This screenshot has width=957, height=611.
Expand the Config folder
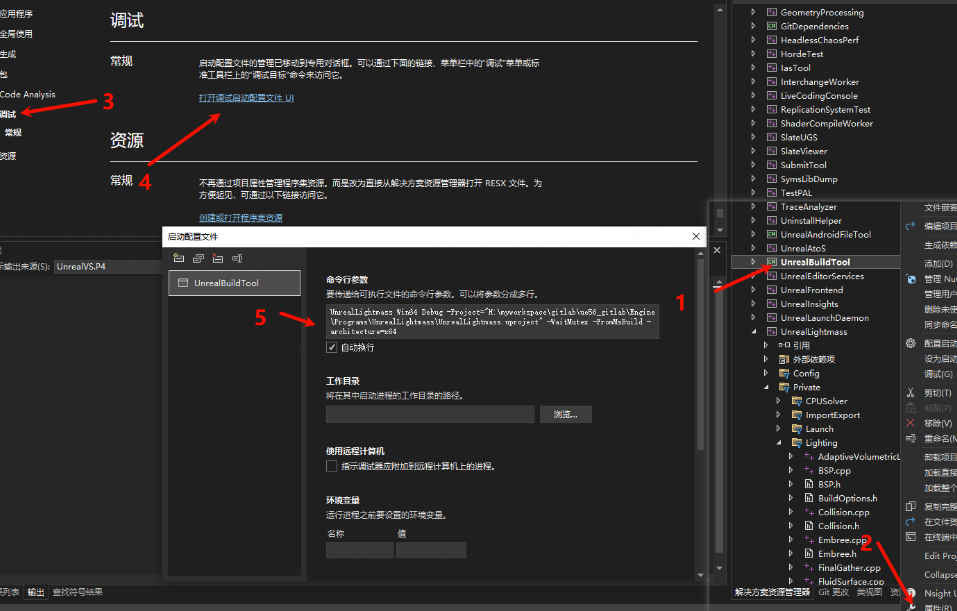766,373
